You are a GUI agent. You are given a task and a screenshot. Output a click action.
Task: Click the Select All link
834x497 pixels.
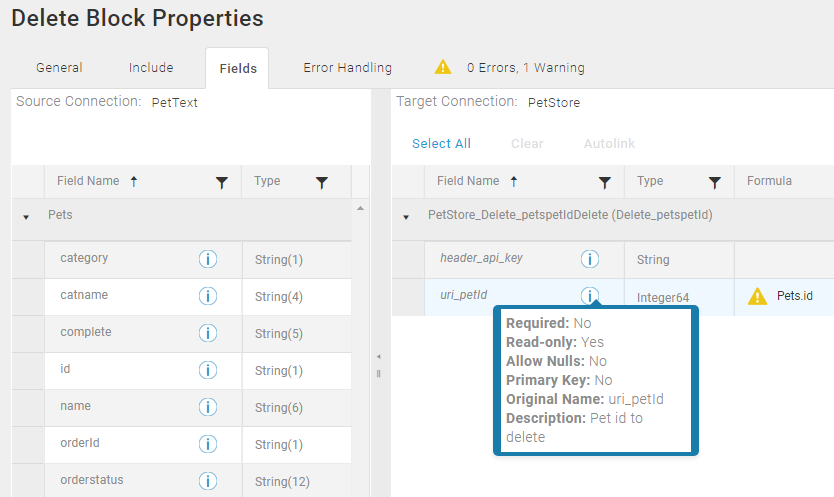tap(441, 144)
